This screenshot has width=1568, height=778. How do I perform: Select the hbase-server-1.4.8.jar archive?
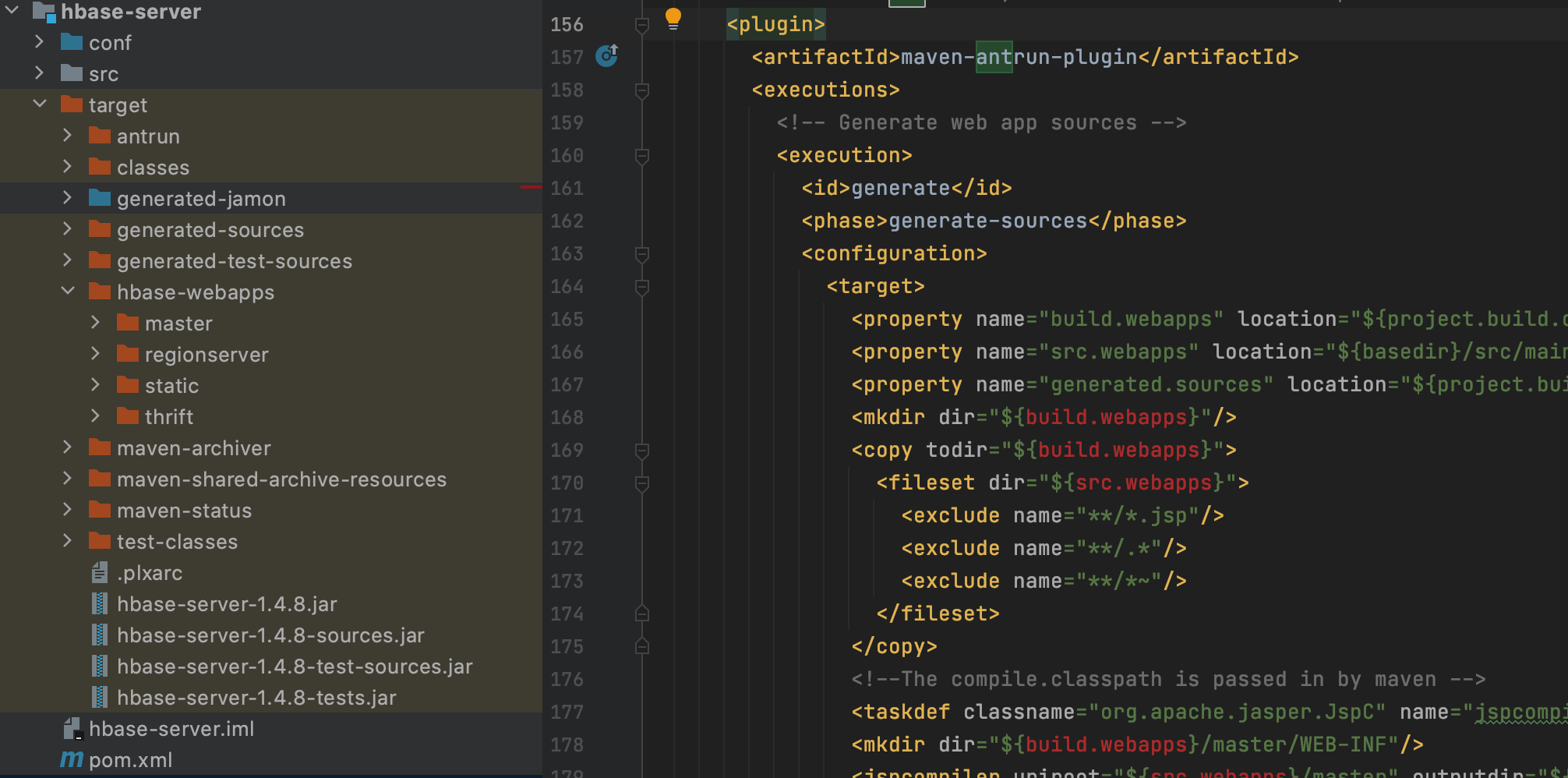[x=226, y=604]
